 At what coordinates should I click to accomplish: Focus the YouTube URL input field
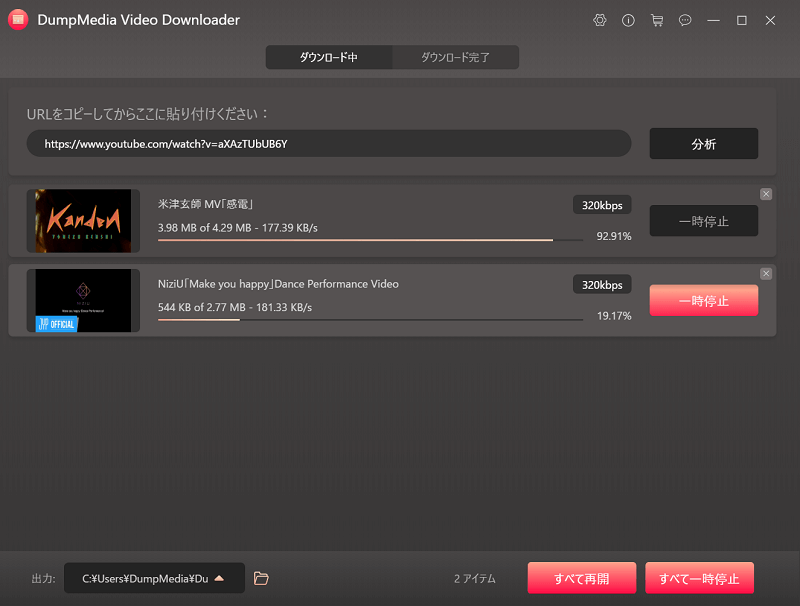coord(329,144)
